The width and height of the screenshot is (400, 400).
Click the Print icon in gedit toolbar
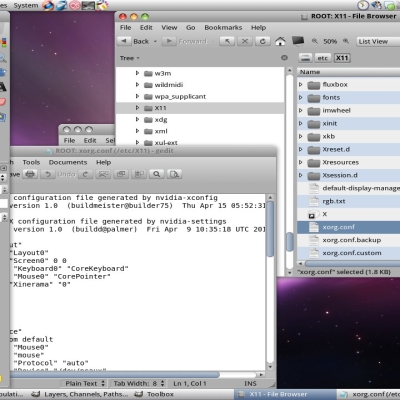click(30, 174)
